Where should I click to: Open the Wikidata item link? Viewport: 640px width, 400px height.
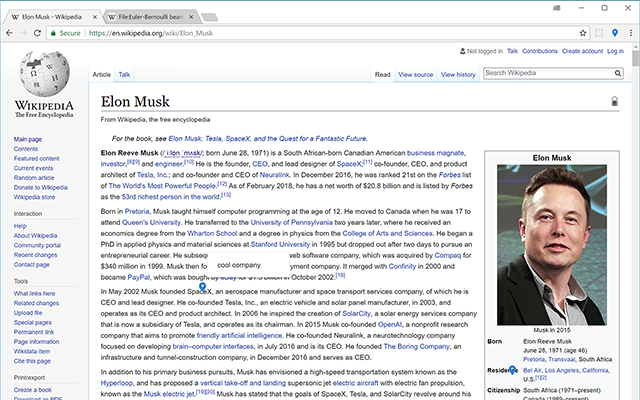click(32, 351)
